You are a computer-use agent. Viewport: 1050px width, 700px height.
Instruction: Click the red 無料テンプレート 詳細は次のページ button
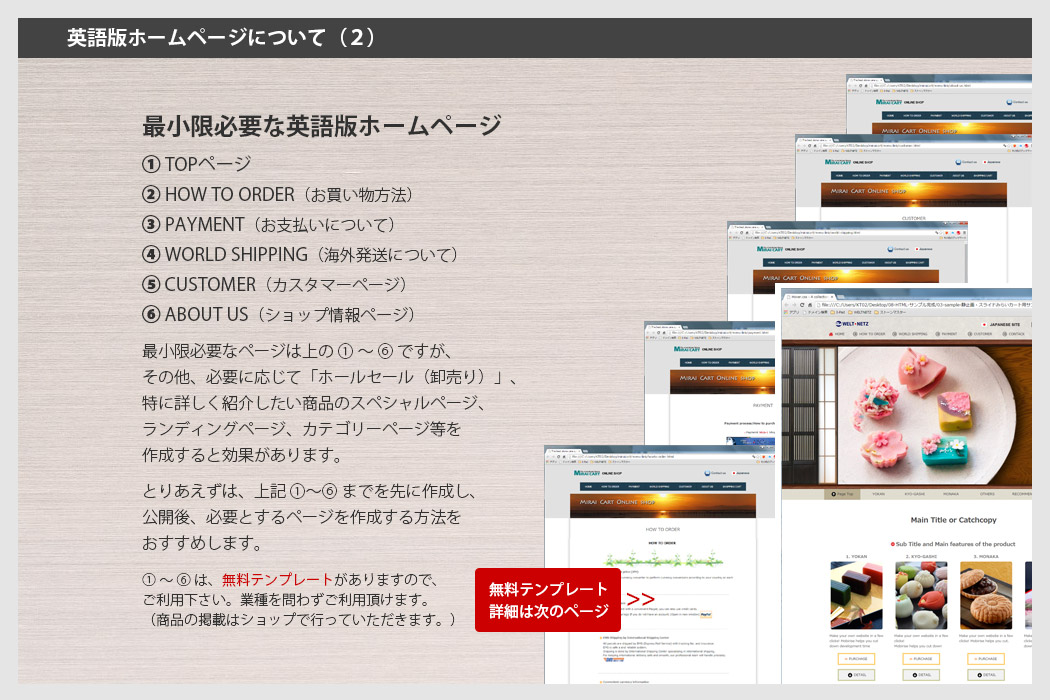click(x=548, y=600)
